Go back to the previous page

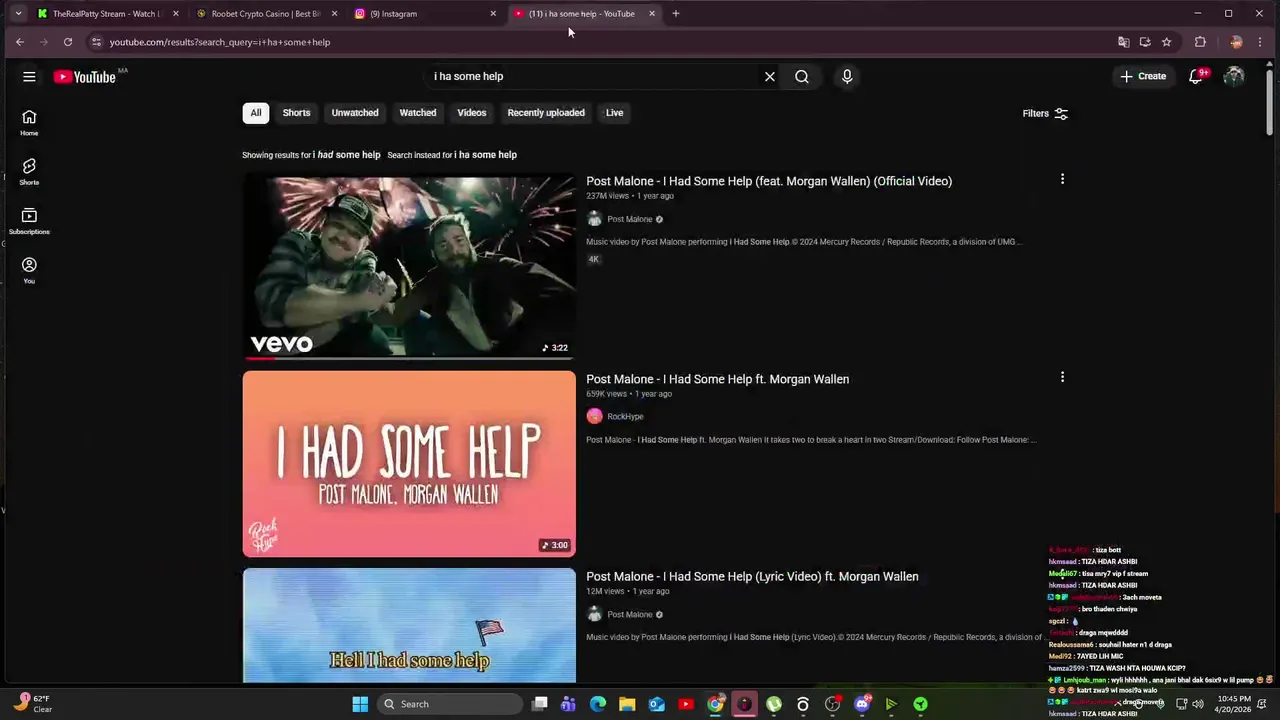coord(19,42)
